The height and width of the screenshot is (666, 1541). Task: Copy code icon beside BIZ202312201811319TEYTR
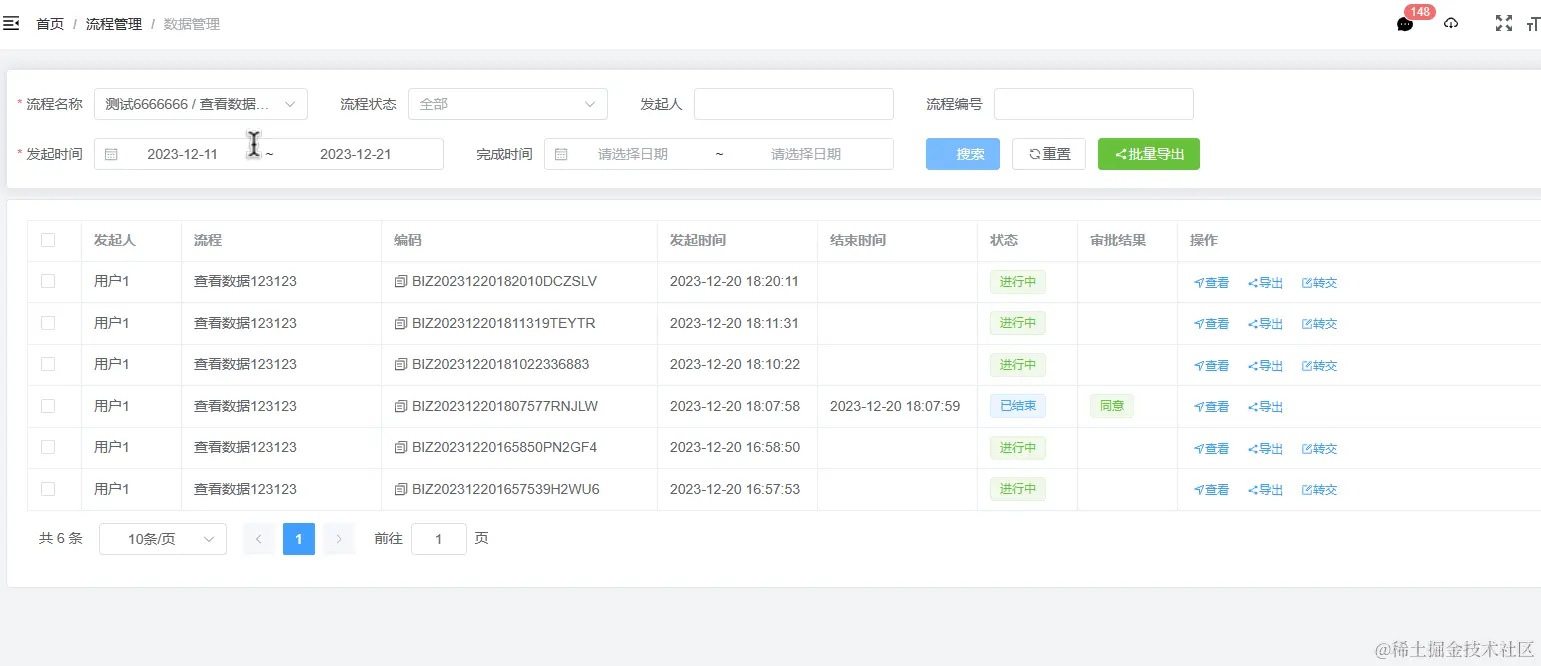[x=401, y=324]
